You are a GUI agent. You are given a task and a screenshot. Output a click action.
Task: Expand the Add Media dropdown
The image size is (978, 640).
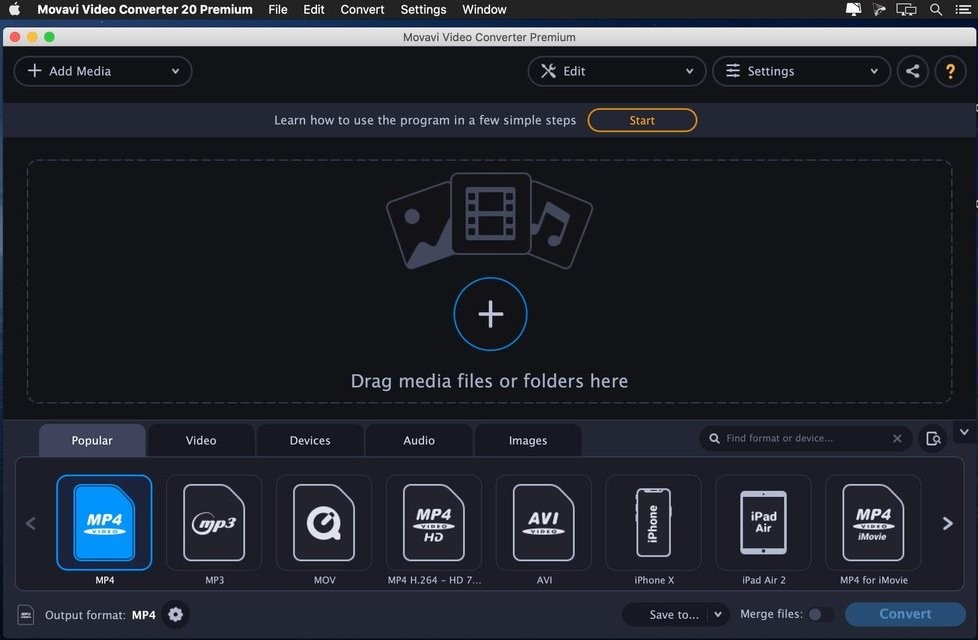coord(175,71)
